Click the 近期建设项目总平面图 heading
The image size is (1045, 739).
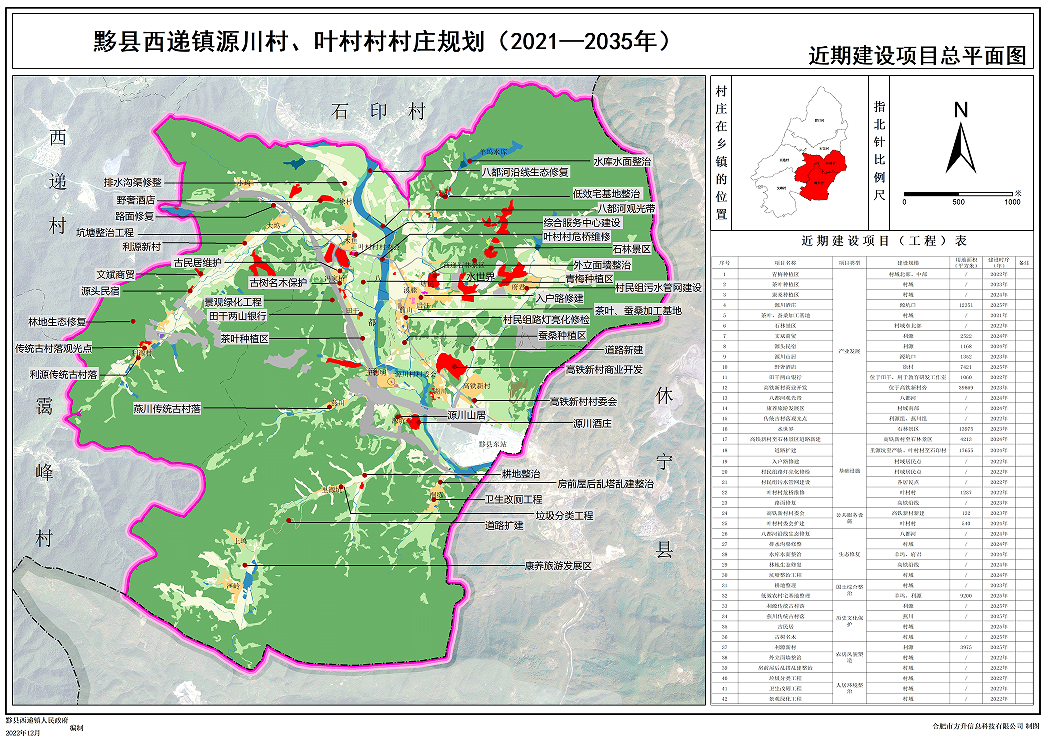click(x=919, y=56)
